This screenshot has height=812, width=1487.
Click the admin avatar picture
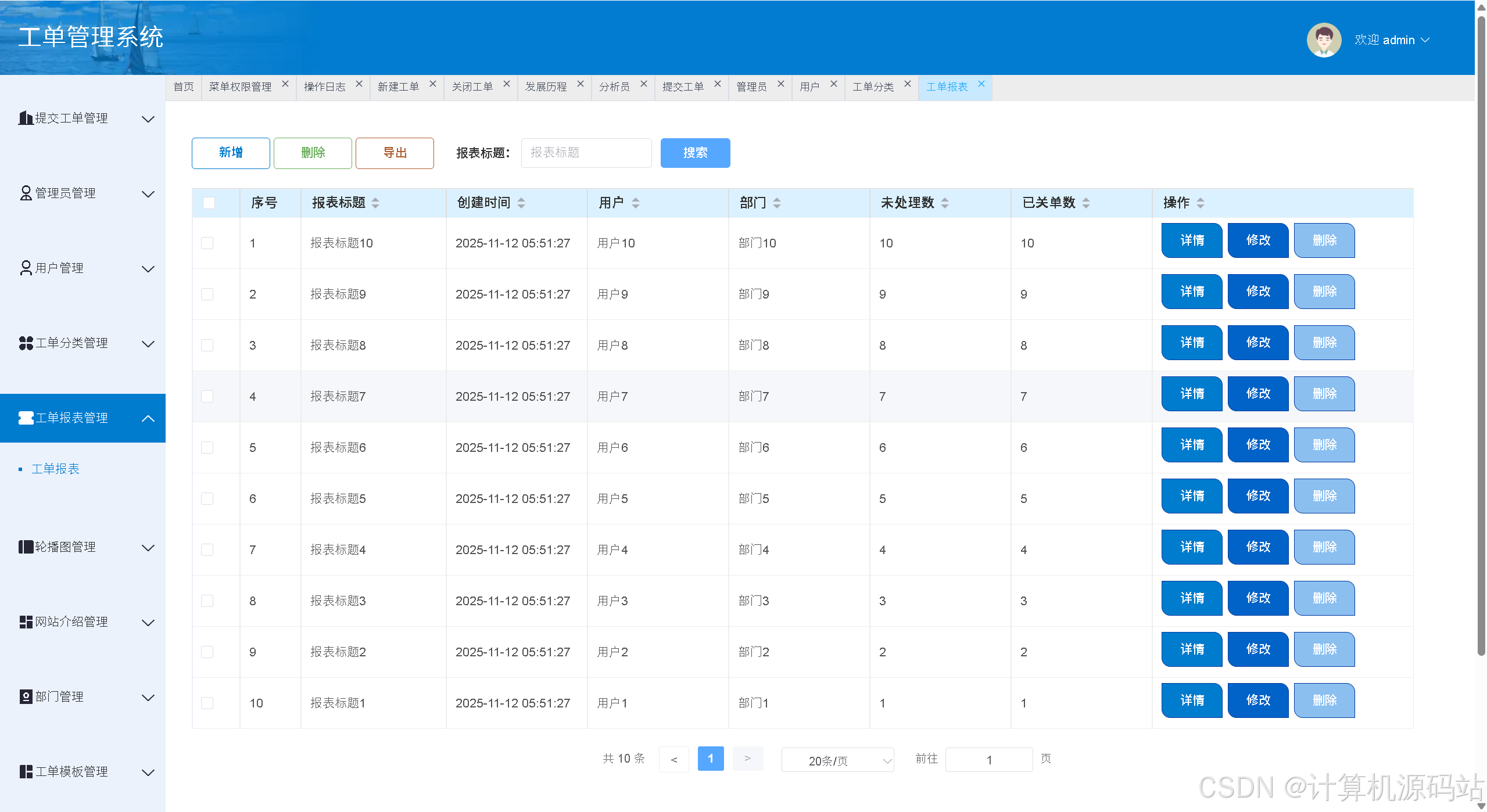[1323, 40]
